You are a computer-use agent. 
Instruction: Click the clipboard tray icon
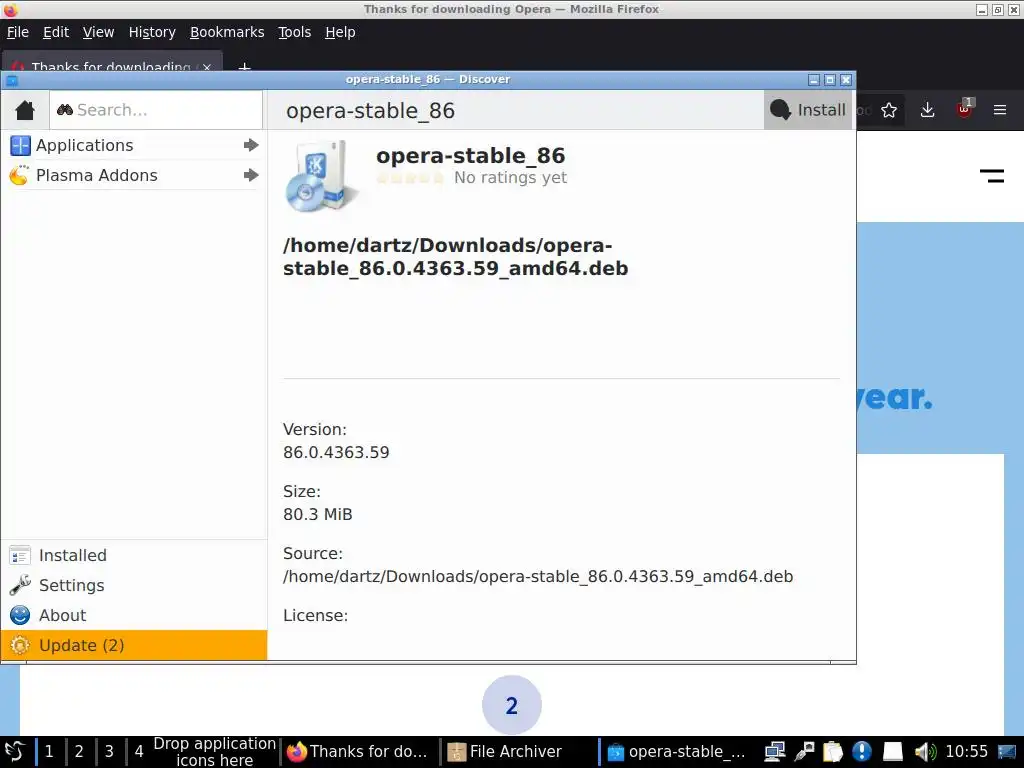pos(833,752)
